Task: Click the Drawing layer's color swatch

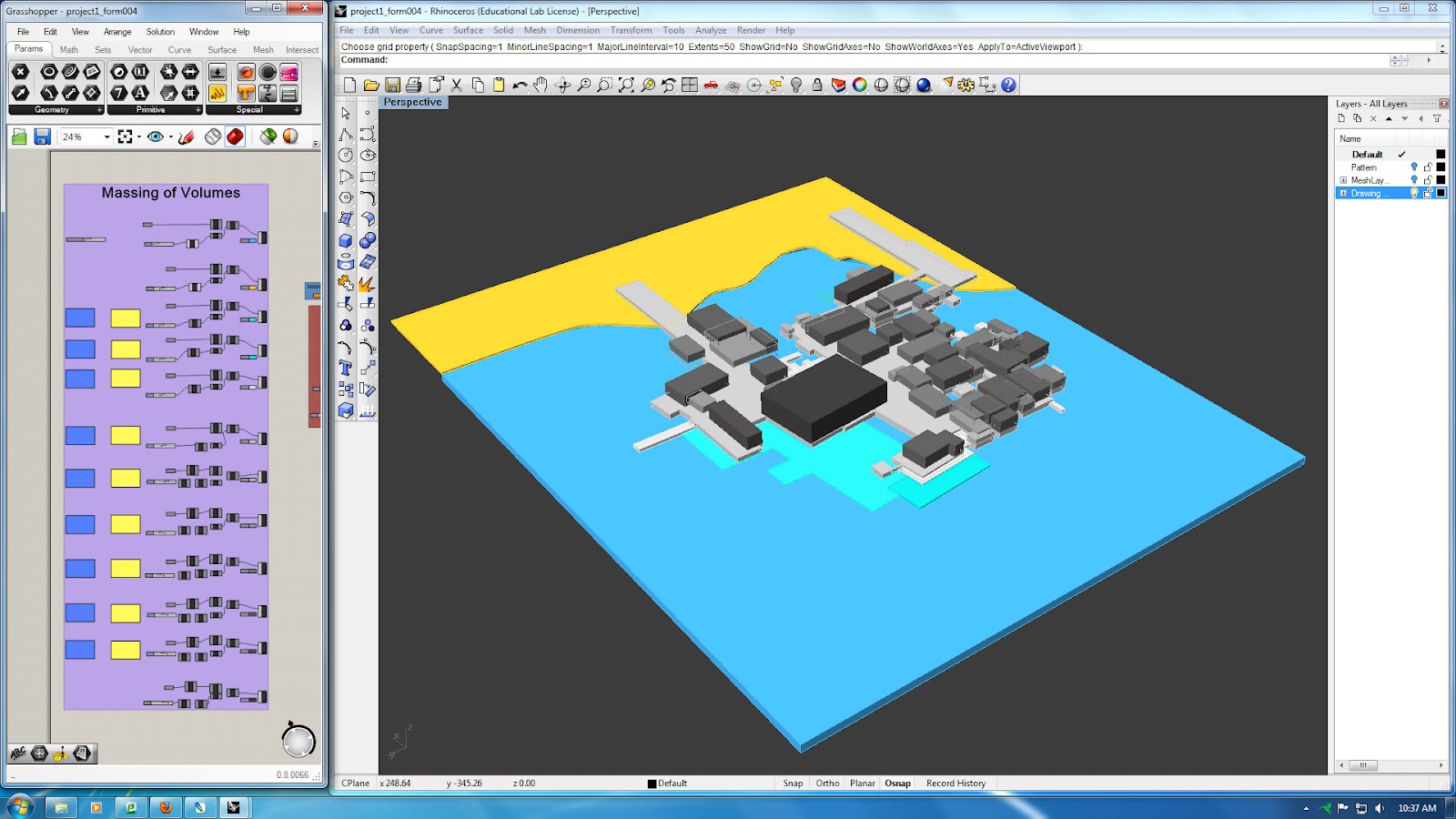Action: (1441, 193)
